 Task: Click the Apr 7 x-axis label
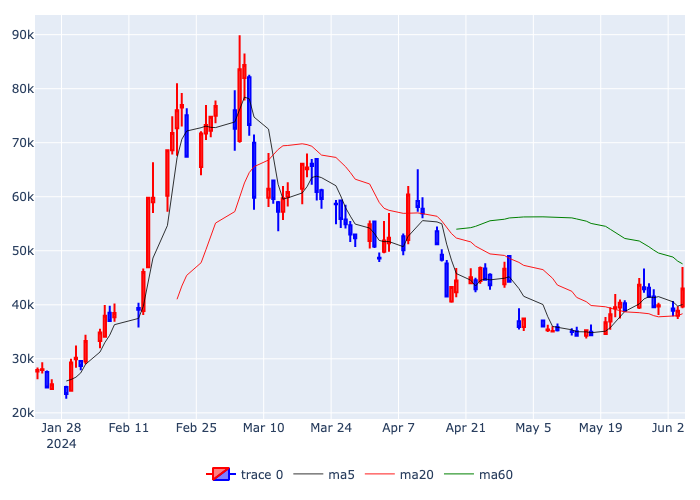click(x=398, y=428)
